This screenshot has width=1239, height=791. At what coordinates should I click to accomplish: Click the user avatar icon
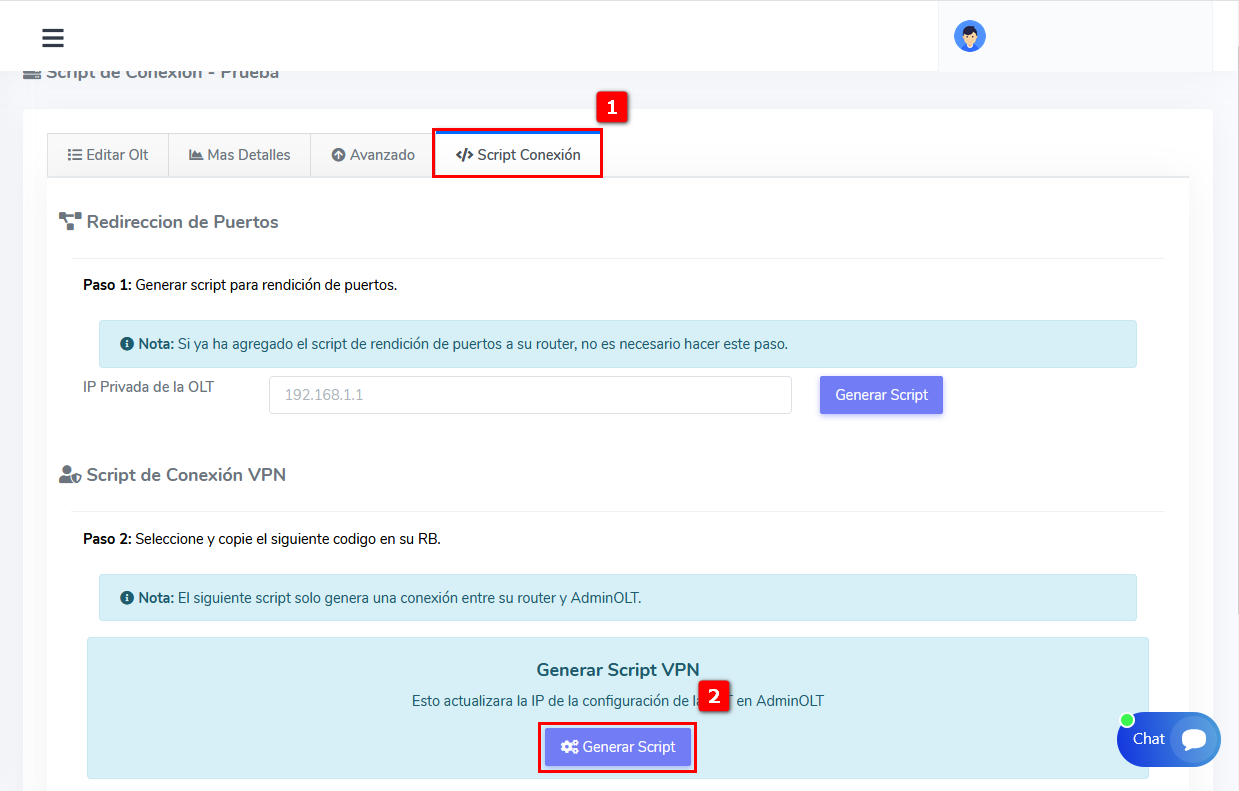tap(969, 37)
